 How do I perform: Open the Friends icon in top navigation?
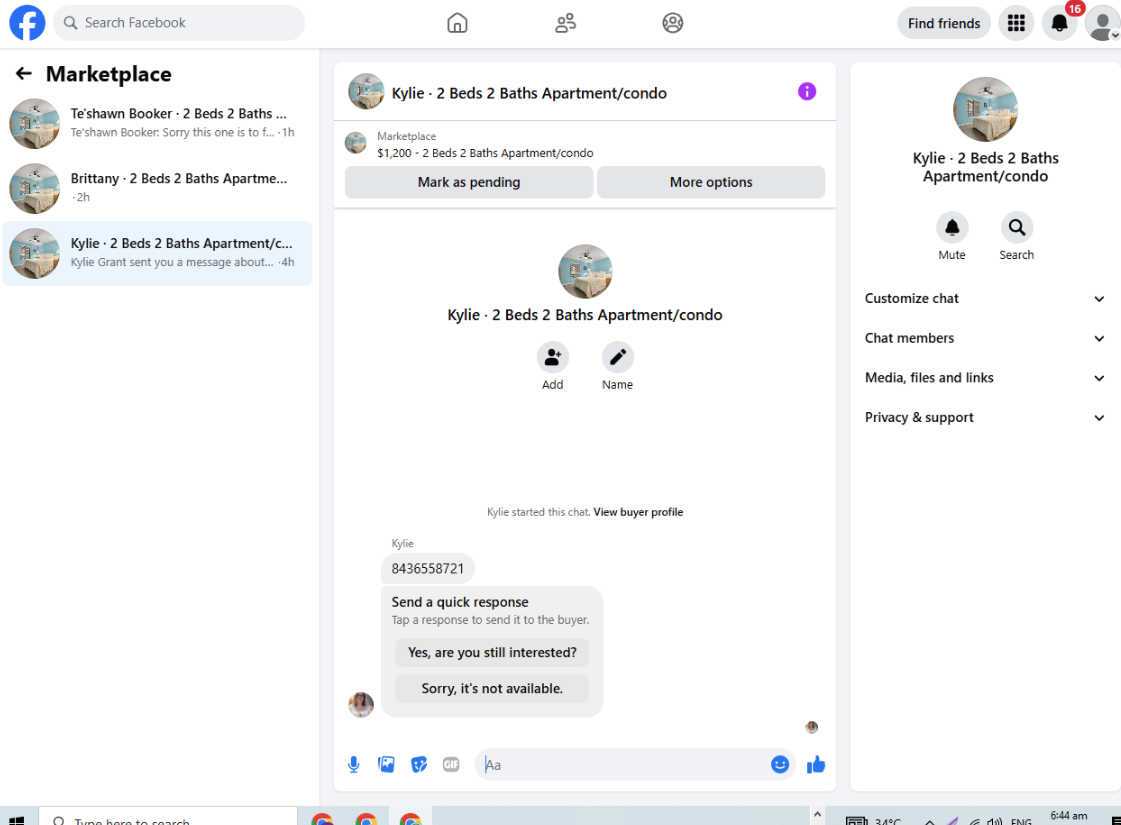point(565,23)
